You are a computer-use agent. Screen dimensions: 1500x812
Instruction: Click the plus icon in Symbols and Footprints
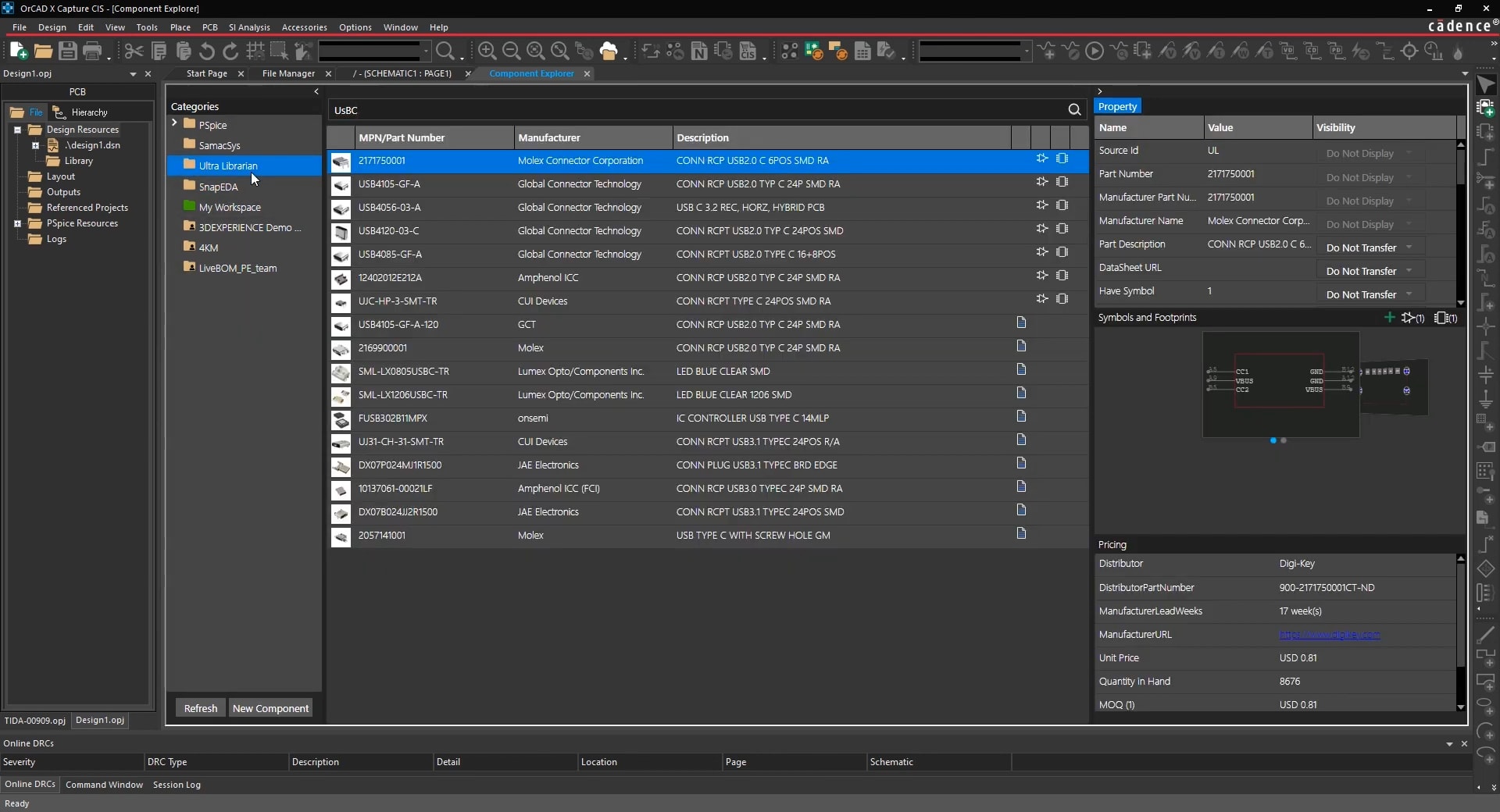pyautogui.click(x=1389, y=317)
